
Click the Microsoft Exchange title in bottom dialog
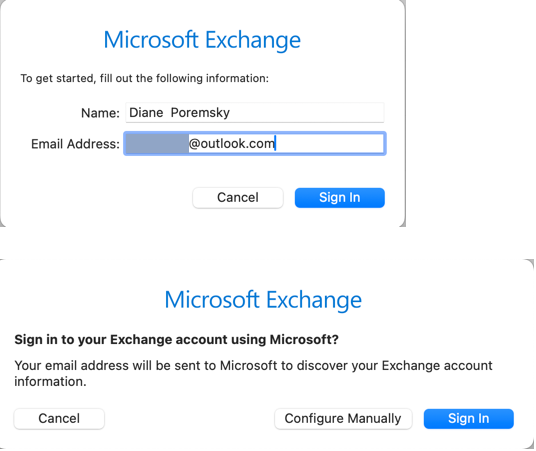tap(263, 300)
